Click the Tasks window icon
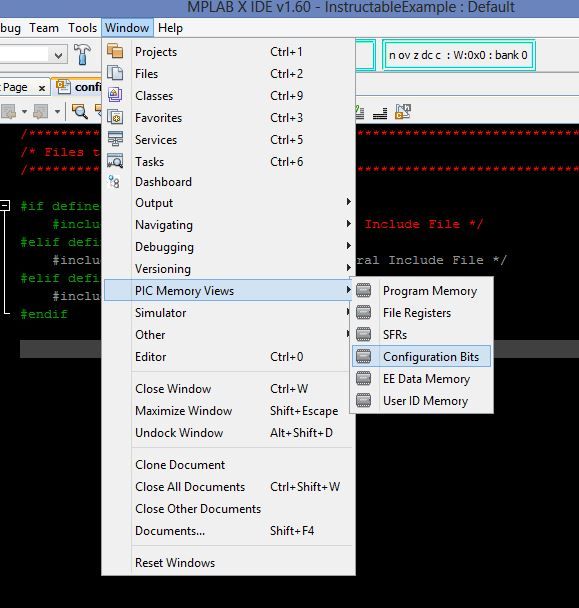Screen dimensions: 579x608 115,161
